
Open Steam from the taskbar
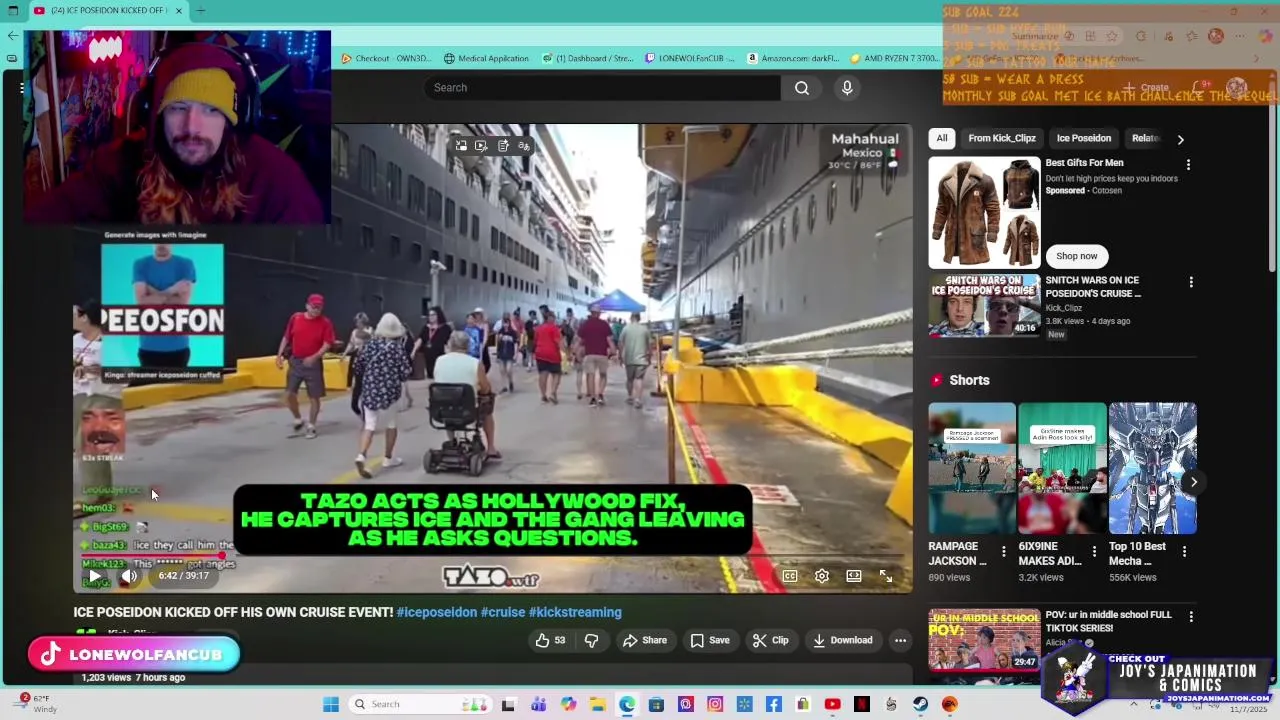[x=920, y=704]
